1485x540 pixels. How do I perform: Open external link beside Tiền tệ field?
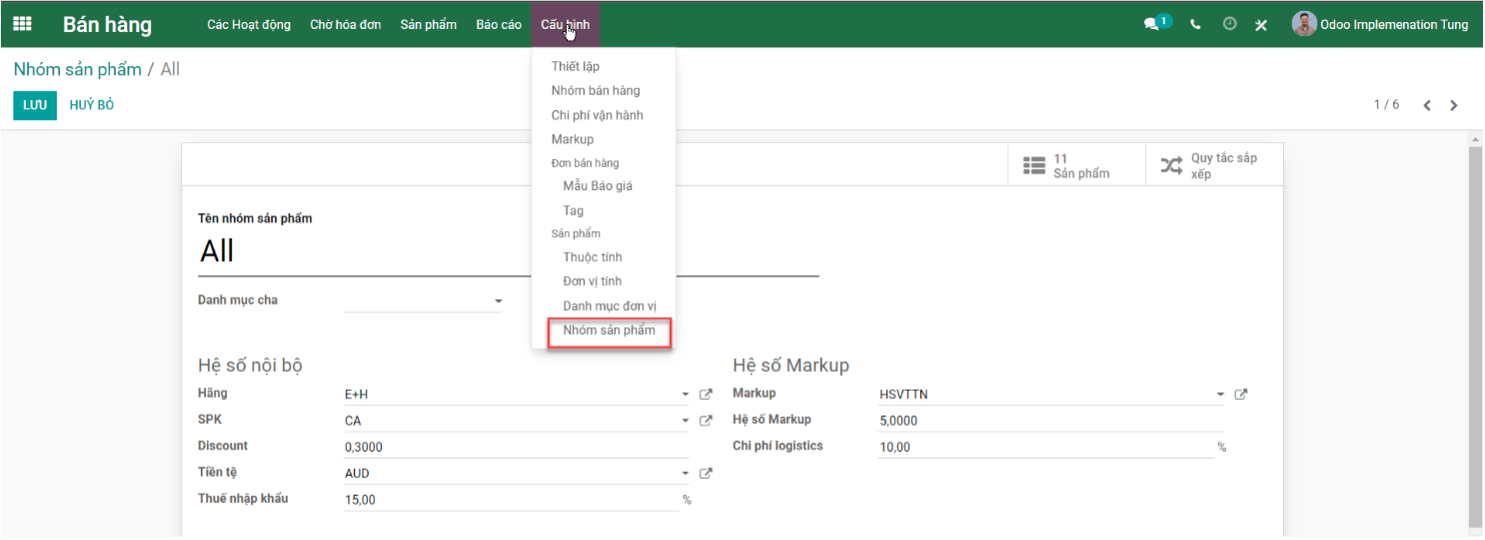click(x=705, y=473)
